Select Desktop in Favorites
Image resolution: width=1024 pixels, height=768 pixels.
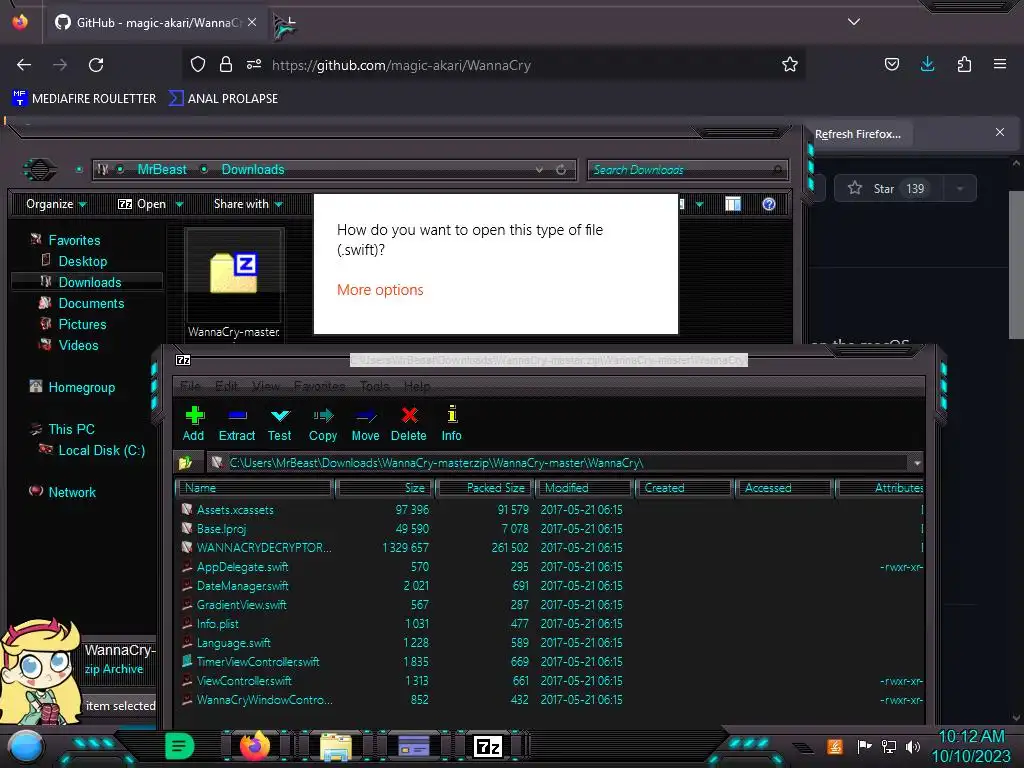point(82,261)
